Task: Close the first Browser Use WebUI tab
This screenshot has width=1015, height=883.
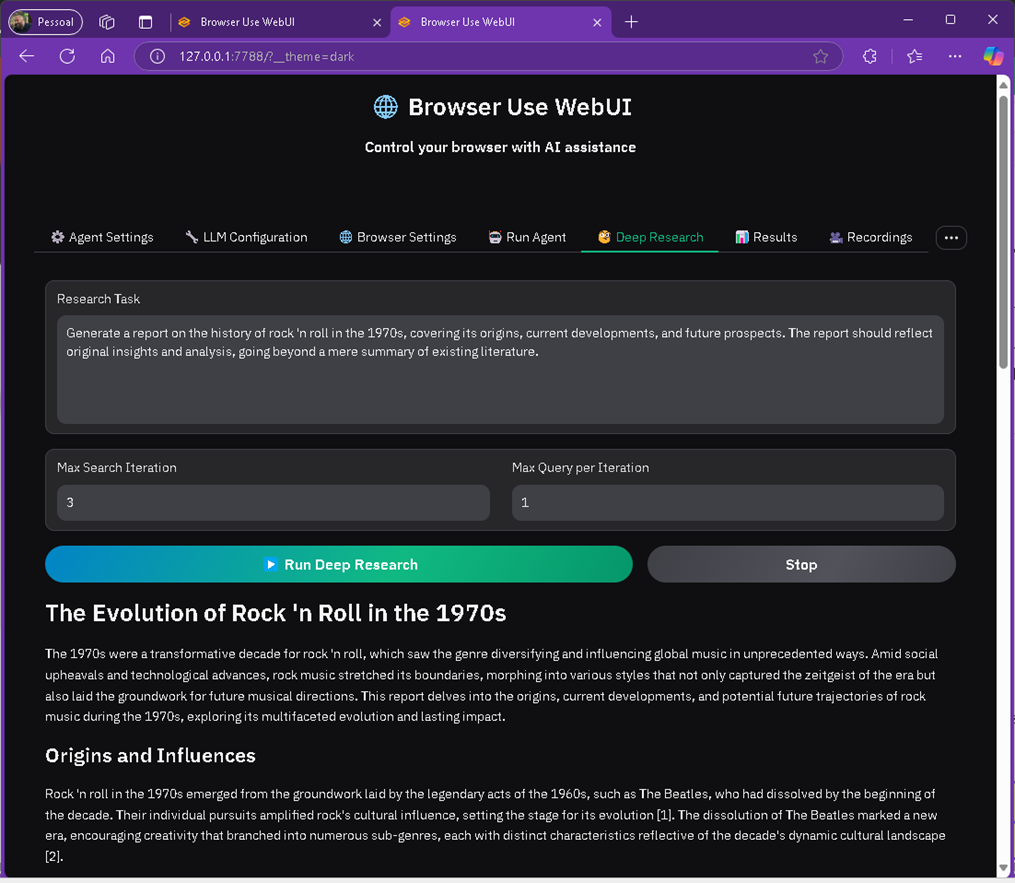Action: [377, 22]
